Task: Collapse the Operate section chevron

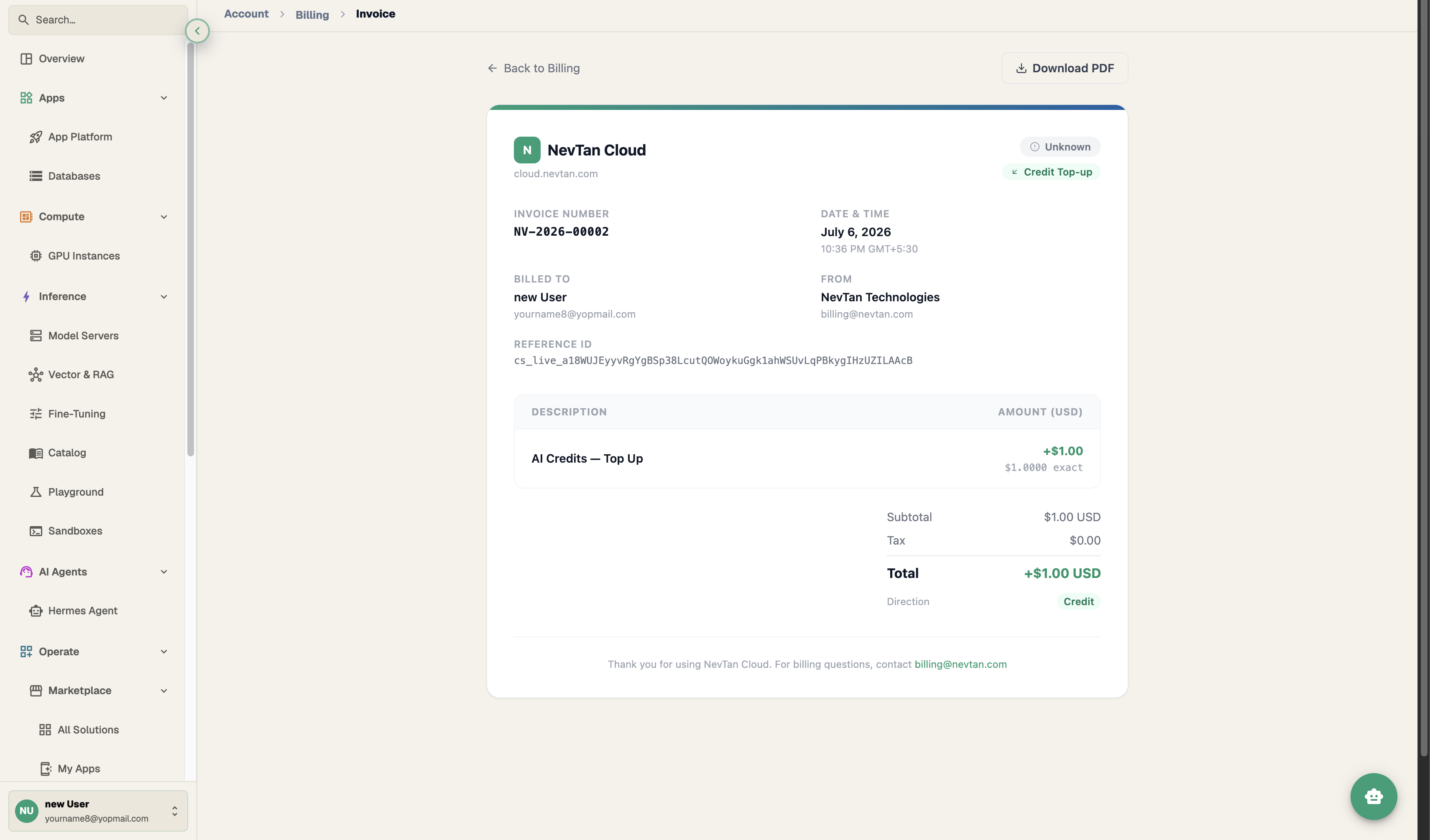Action: point(164,651)
